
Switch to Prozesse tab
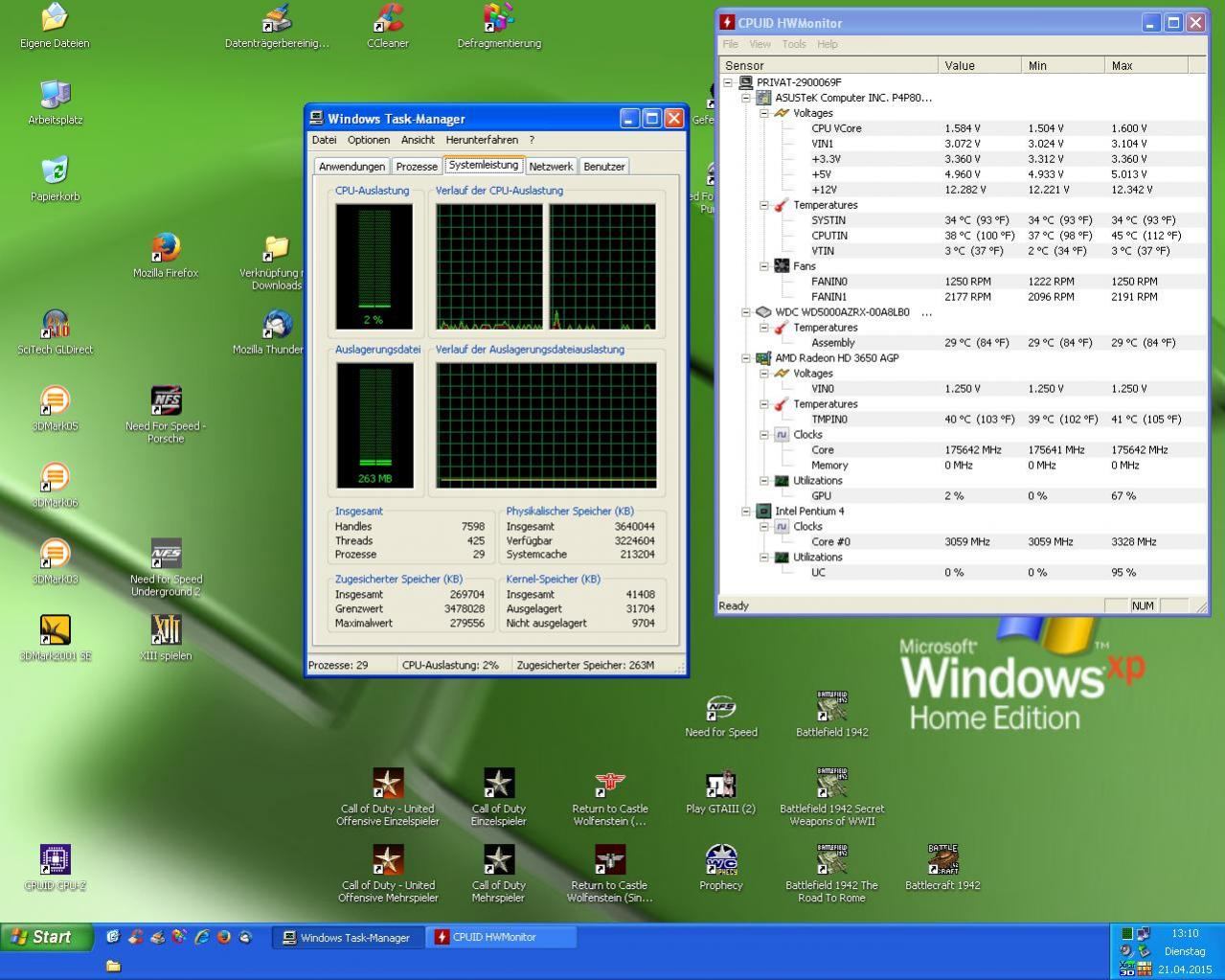click(x=417, y=167)
